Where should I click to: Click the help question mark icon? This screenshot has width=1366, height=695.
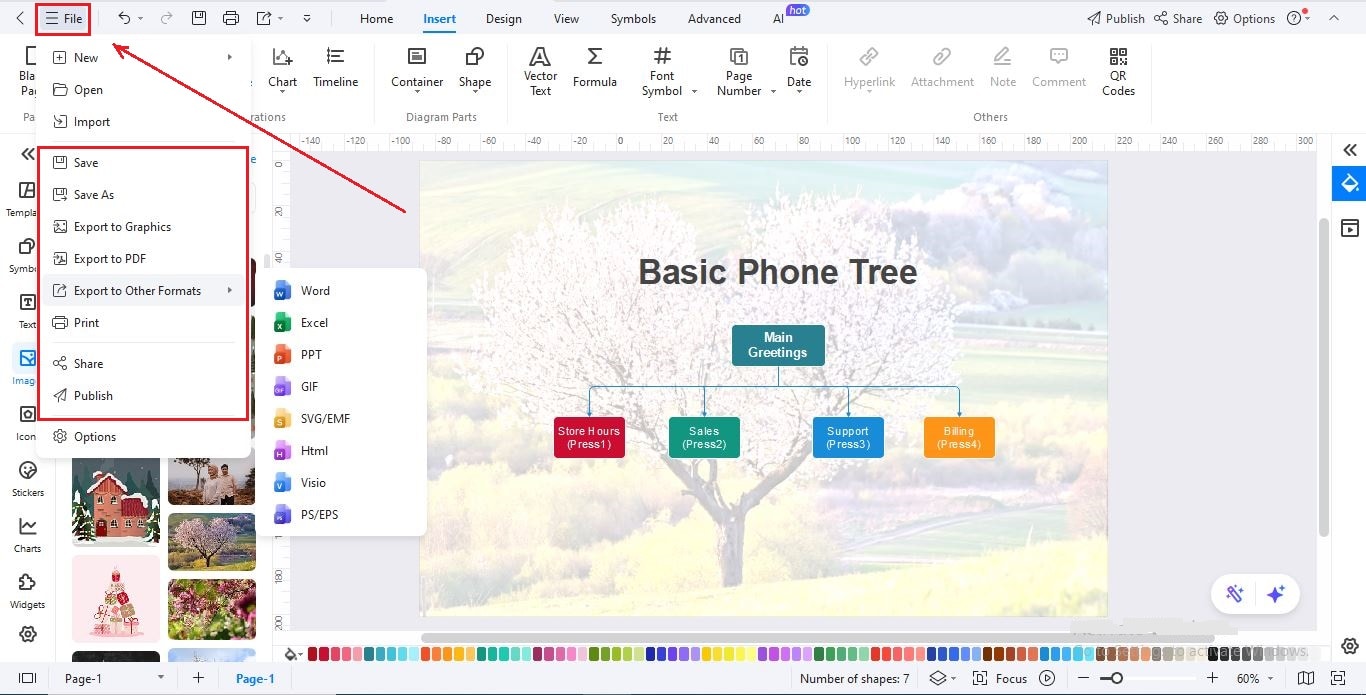pos(1294,18)
